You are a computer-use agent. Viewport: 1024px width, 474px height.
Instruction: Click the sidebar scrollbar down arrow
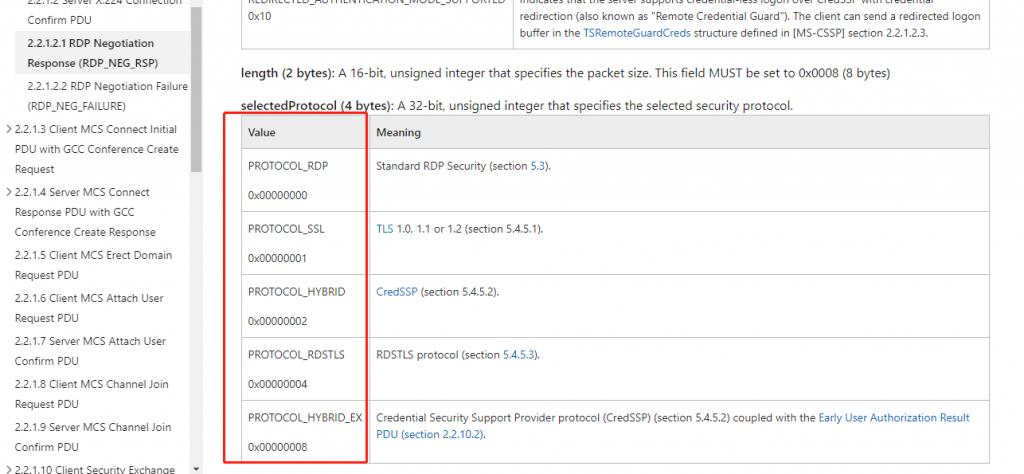tap(196, 467)
